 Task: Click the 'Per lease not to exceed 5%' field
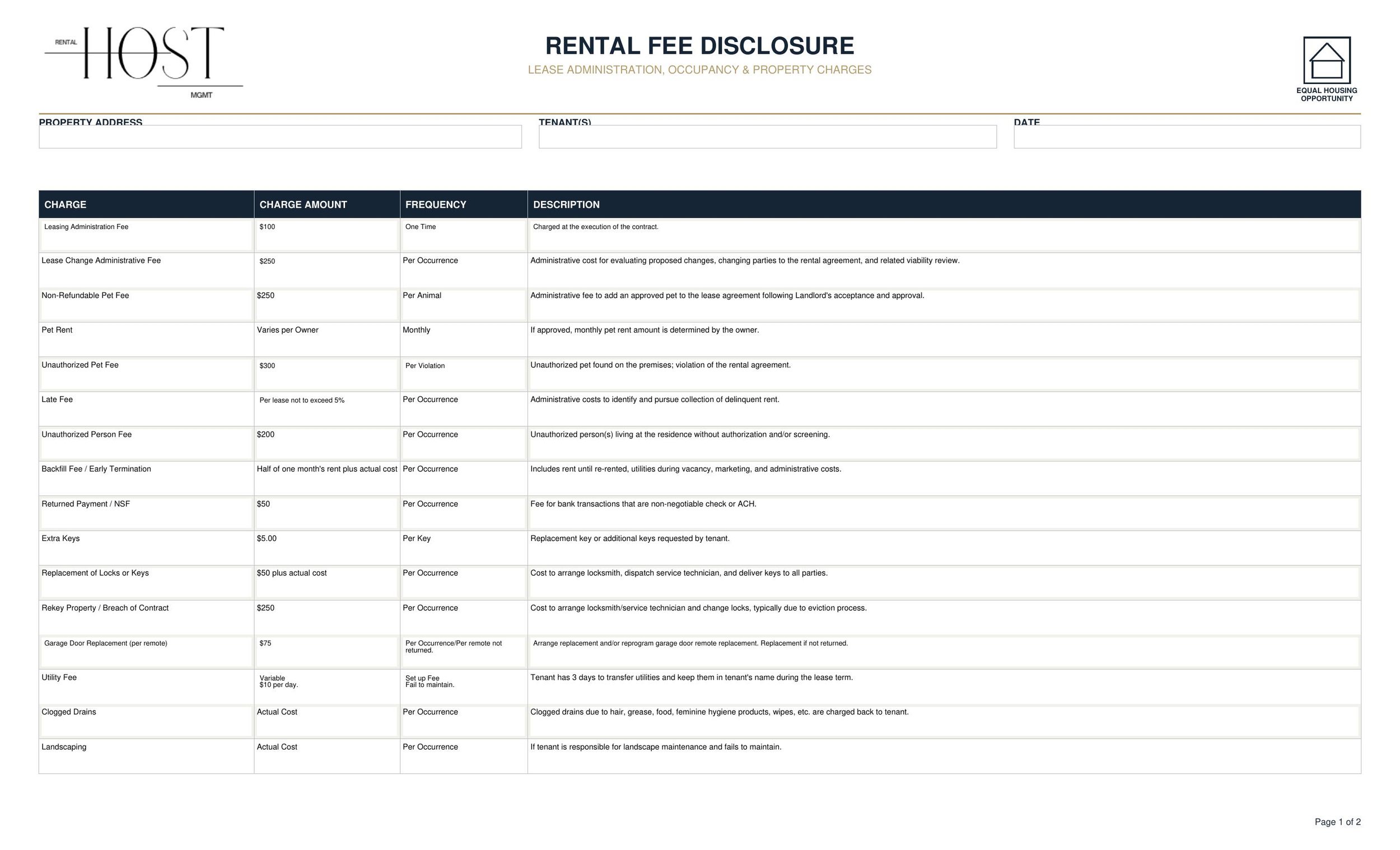[327, 409]
